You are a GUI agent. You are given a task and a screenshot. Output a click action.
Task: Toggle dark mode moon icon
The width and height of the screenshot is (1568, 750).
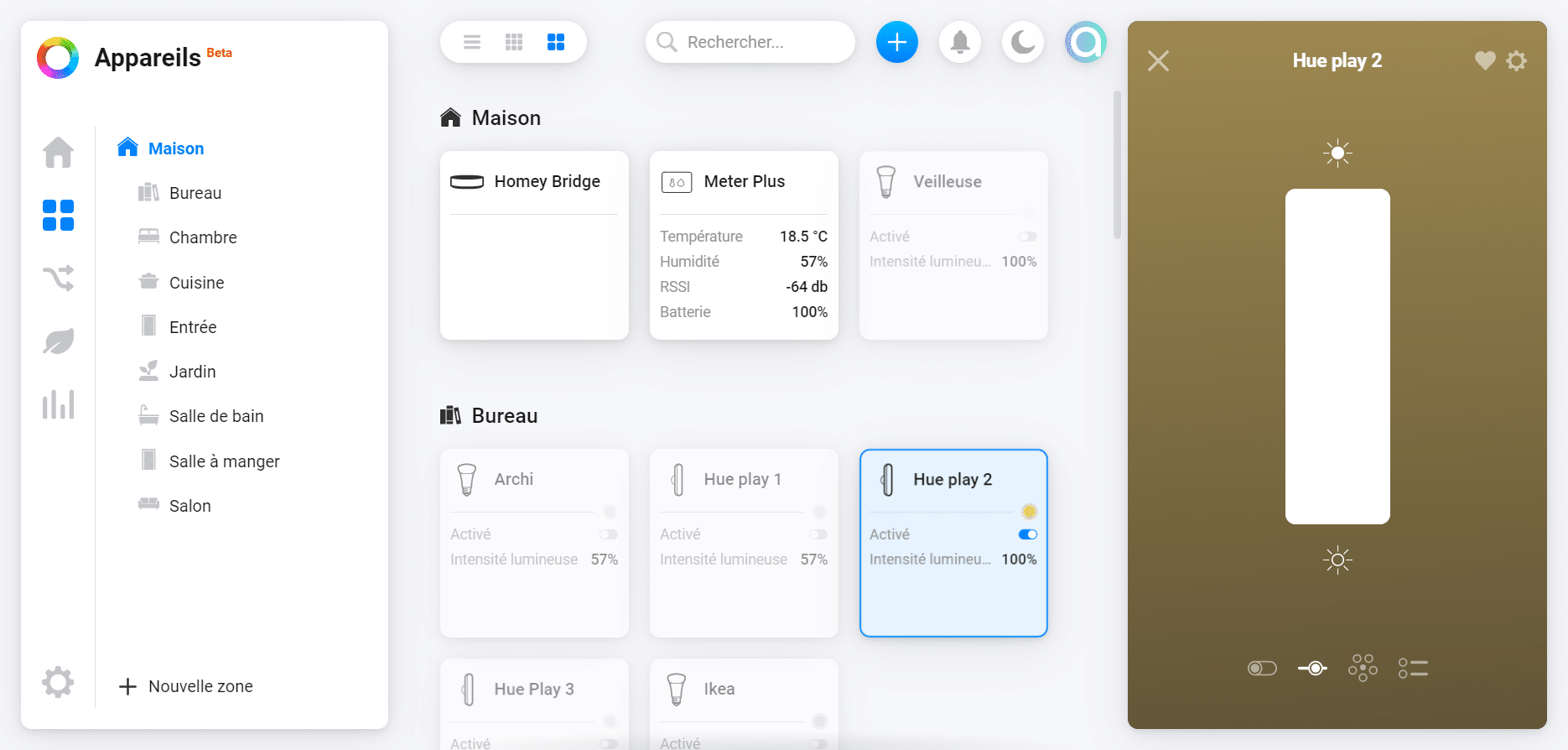[x=1023, y=42]
